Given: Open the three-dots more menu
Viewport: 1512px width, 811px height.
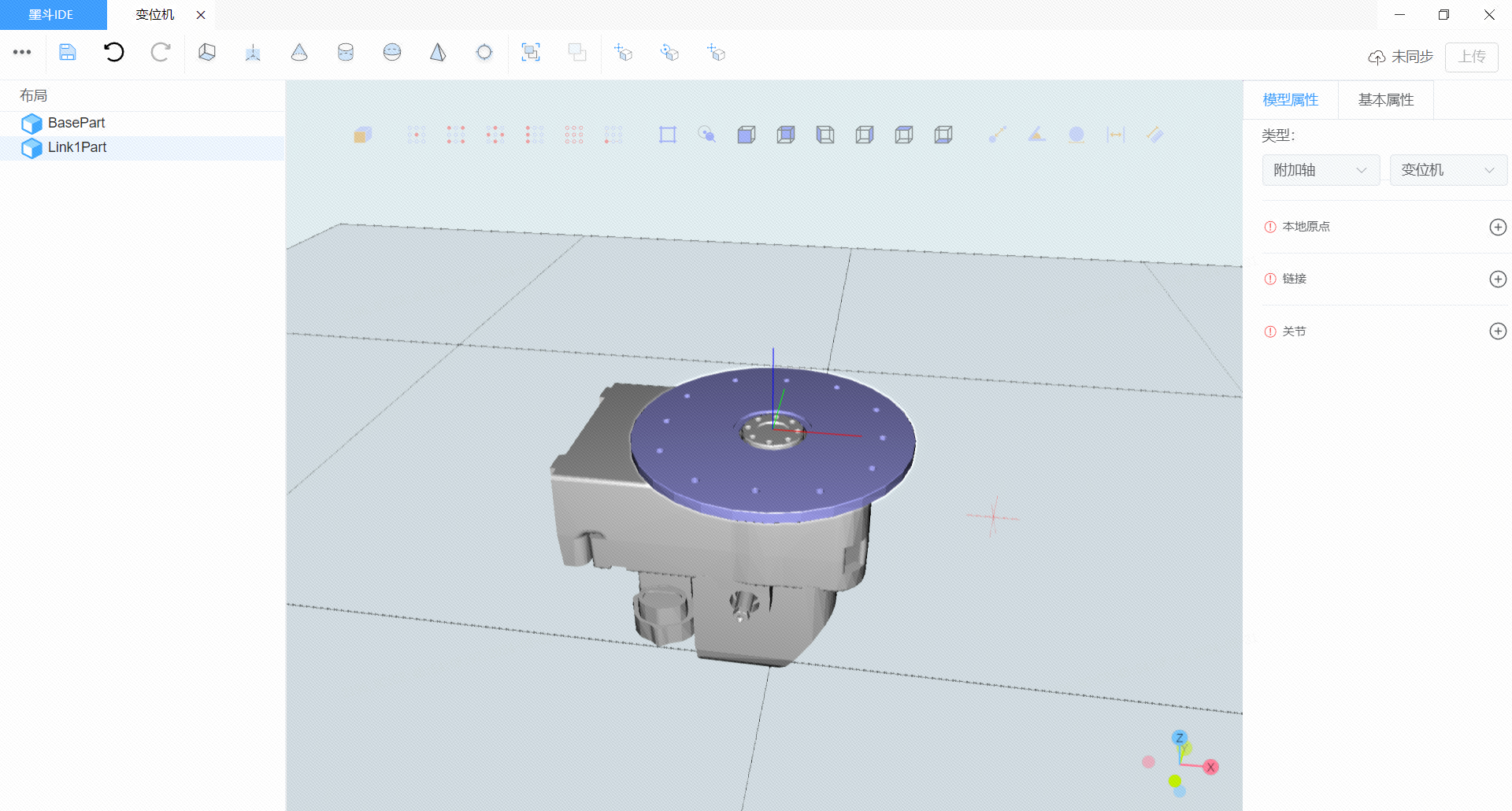Looking at the screenshot, I should click(22, 53).
